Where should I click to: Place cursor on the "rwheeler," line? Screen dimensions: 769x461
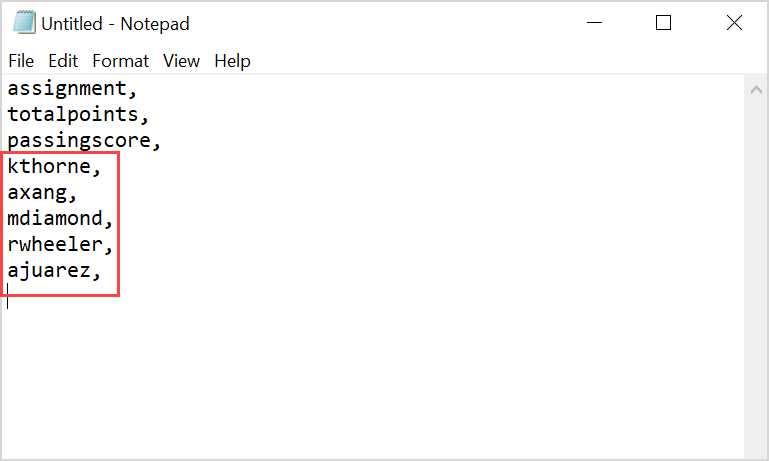pyautogui.click(x=60, y=244)
